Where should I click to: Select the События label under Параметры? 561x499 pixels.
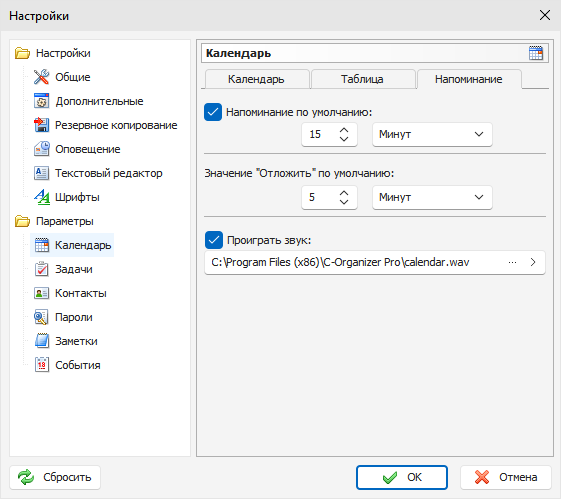pos(78,365)
